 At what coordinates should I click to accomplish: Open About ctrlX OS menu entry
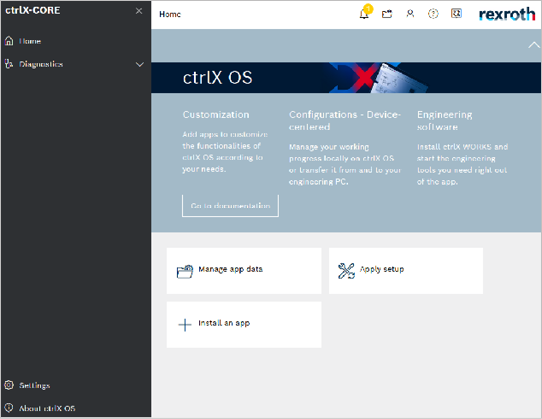tap(47, 408)
